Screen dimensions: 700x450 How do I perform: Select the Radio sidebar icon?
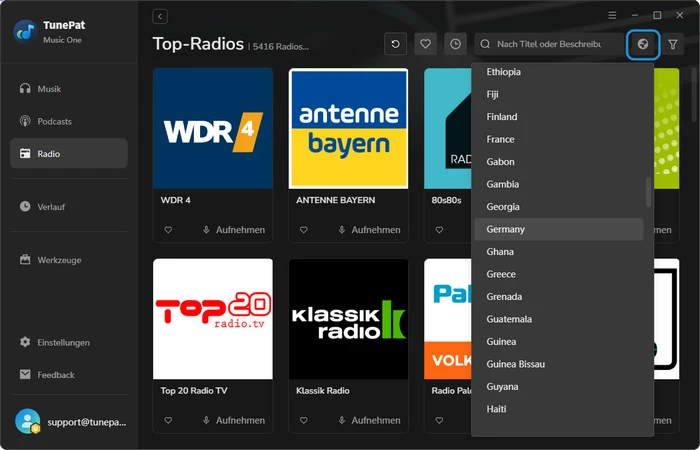[25, 154]
